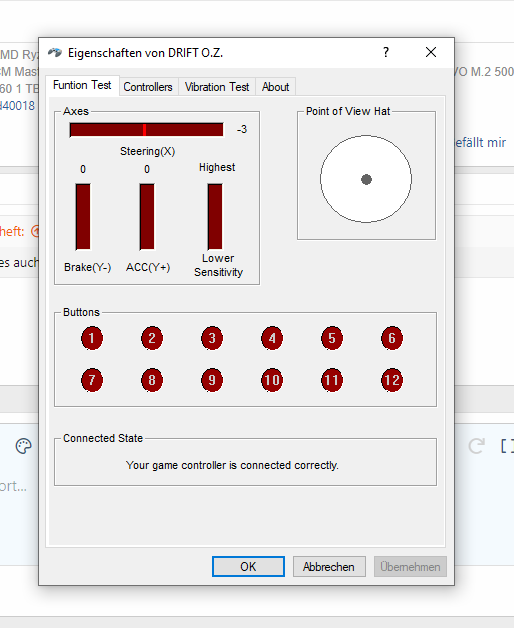Click the 'Lower Sensitivity' label
Viewport: 514px width, 628px height.
click(x=218, y=265)
